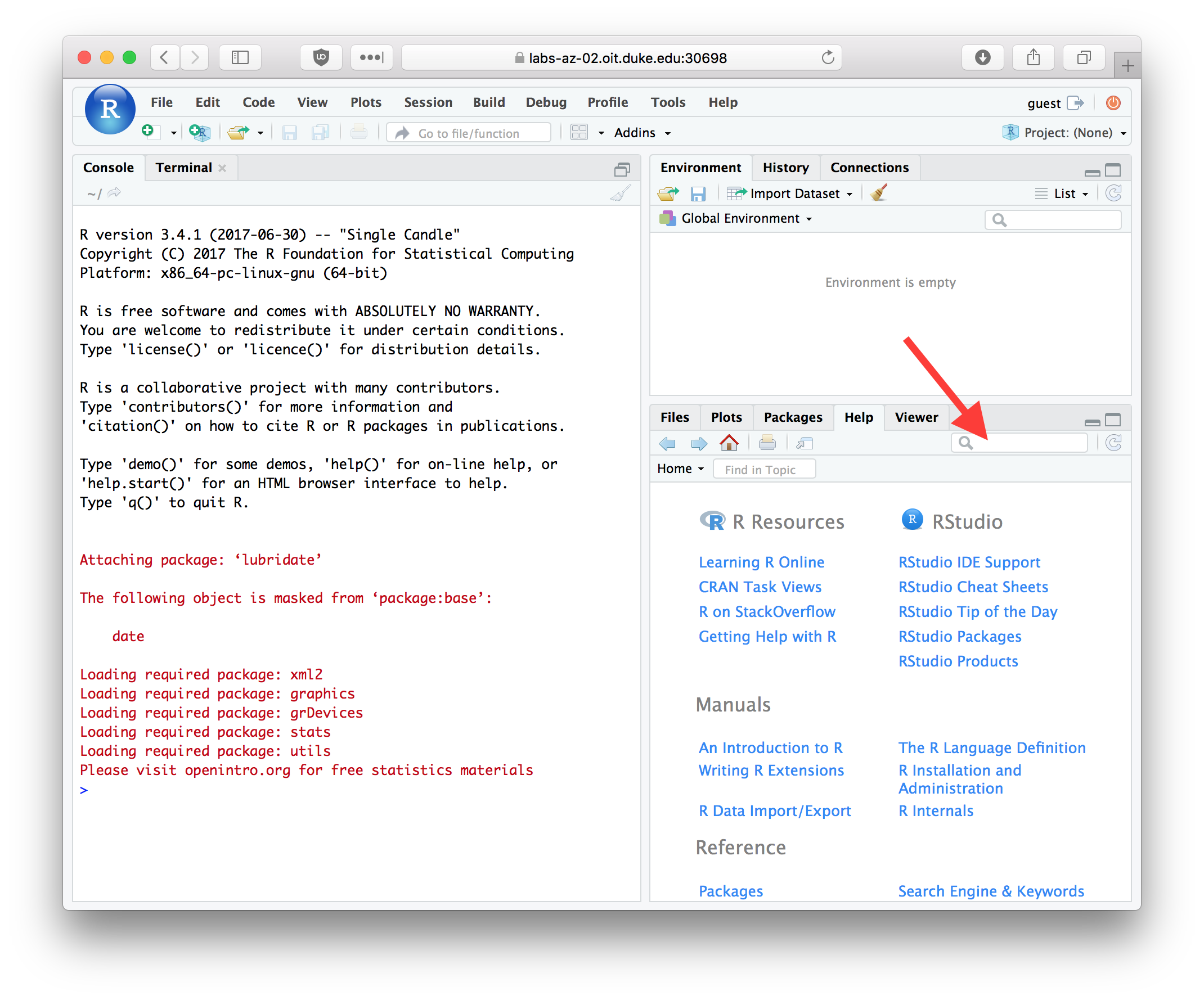Click the quit session power icon

[1113, 102]
